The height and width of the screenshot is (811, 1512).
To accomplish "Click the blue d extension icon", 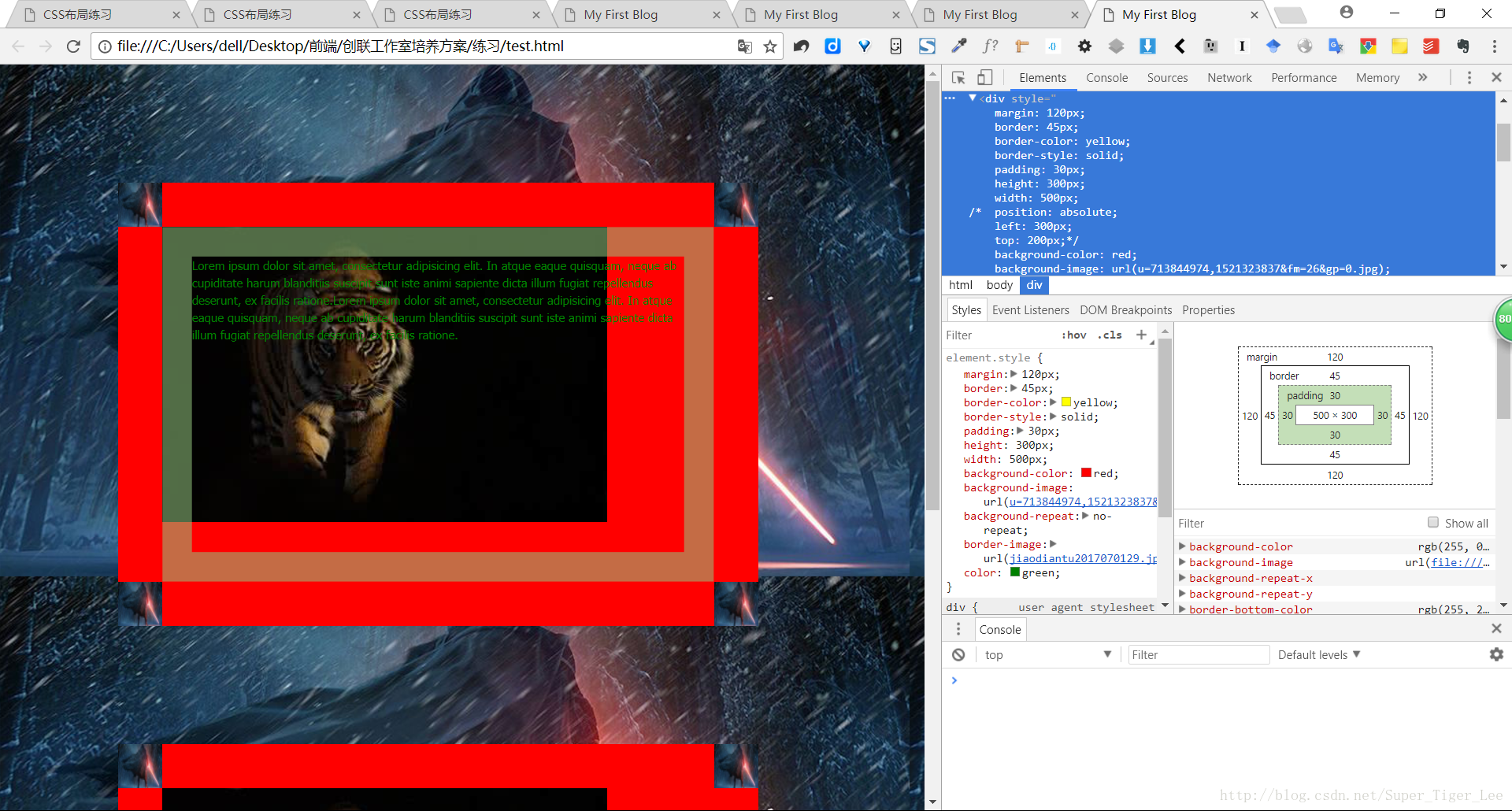I will click(832, 46).
